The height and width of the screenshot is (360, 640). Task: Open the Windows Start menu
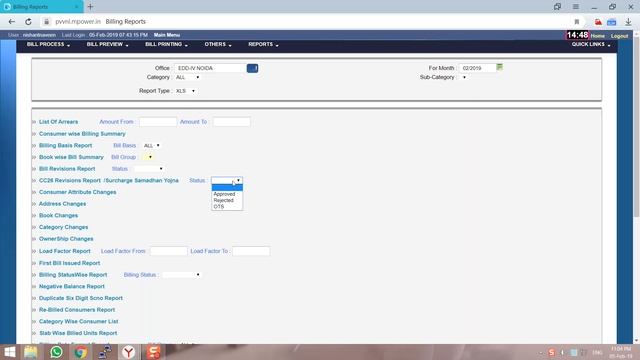pos(9,352)
